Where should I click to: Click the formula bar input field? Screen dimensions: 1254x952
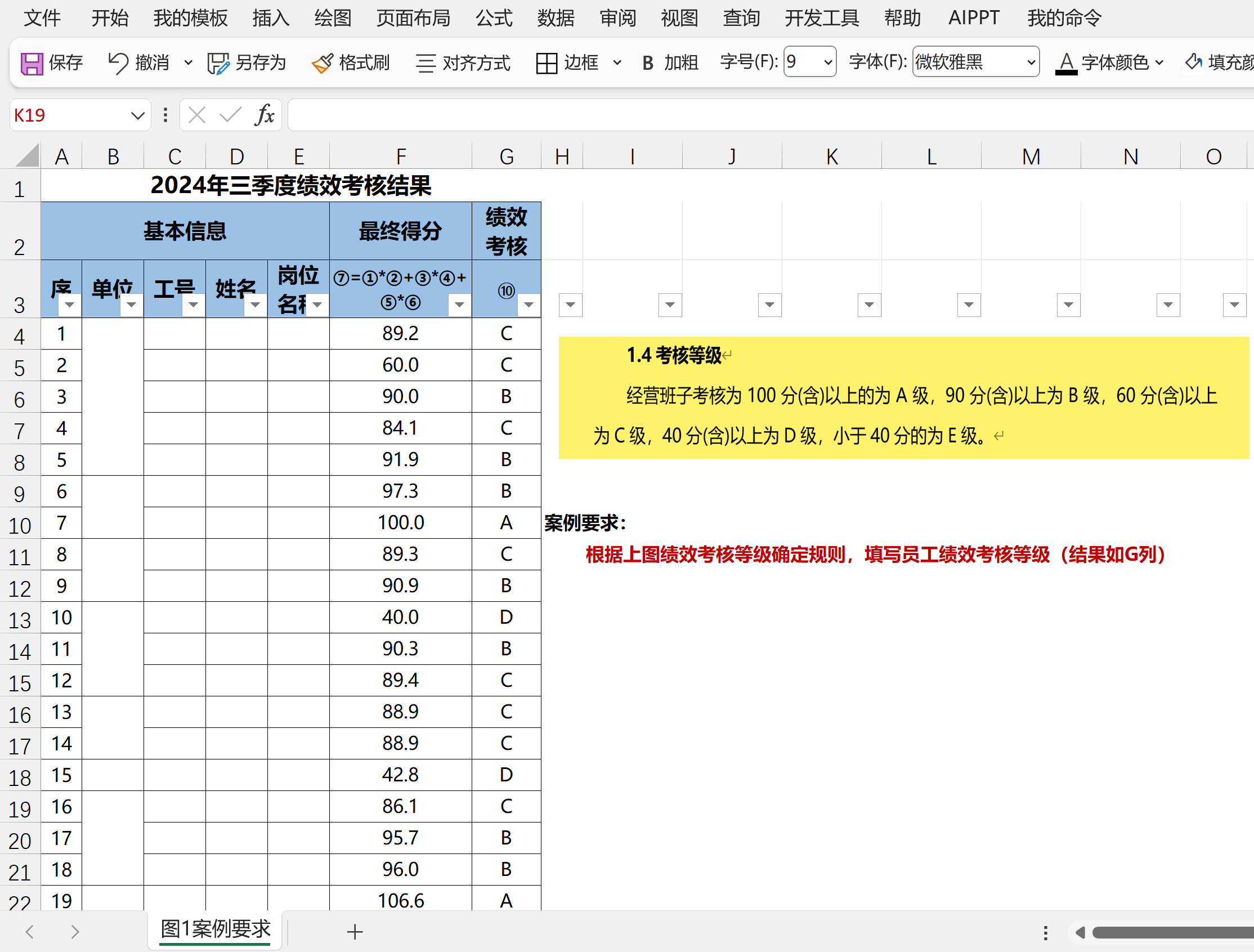[770, 115]
